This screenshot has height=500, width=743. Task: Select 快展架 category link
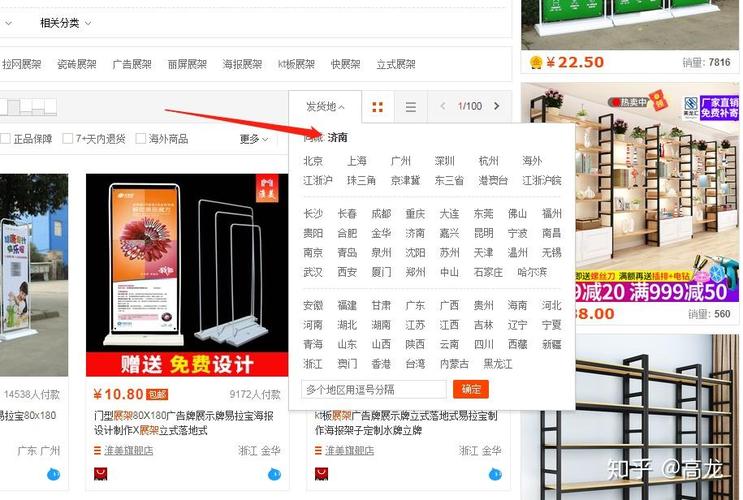point(345,64)
